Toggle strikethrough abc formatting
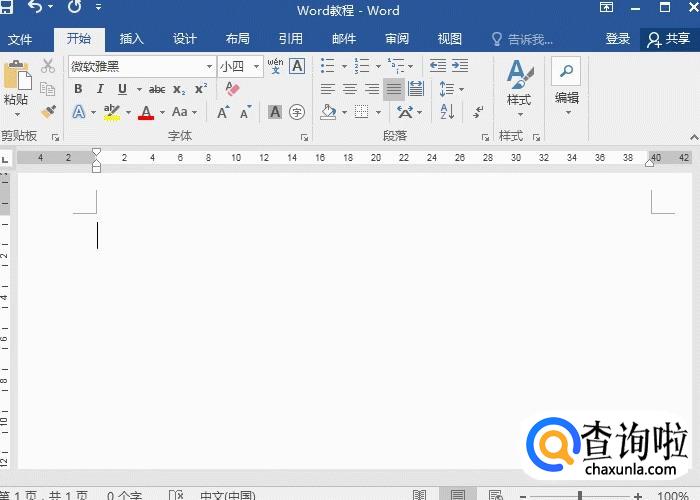The image size is (700, 500). click(157, 89)
